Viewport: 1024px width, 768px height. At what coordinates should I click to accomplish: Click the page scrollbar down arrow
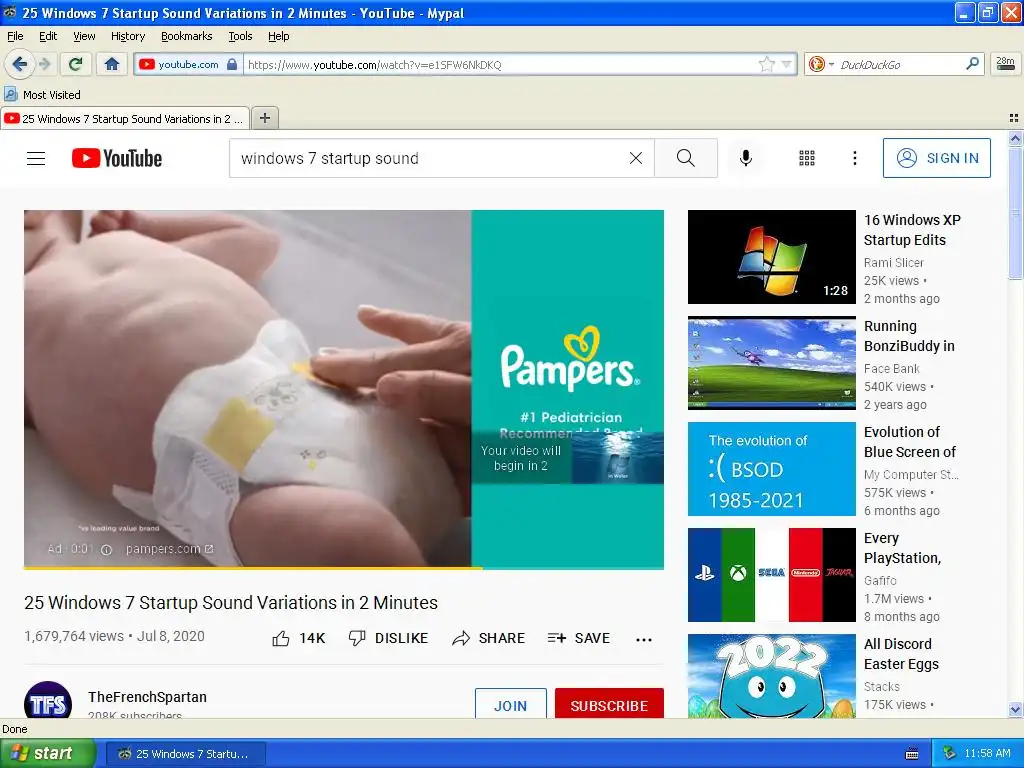(x=1015, y=709)
